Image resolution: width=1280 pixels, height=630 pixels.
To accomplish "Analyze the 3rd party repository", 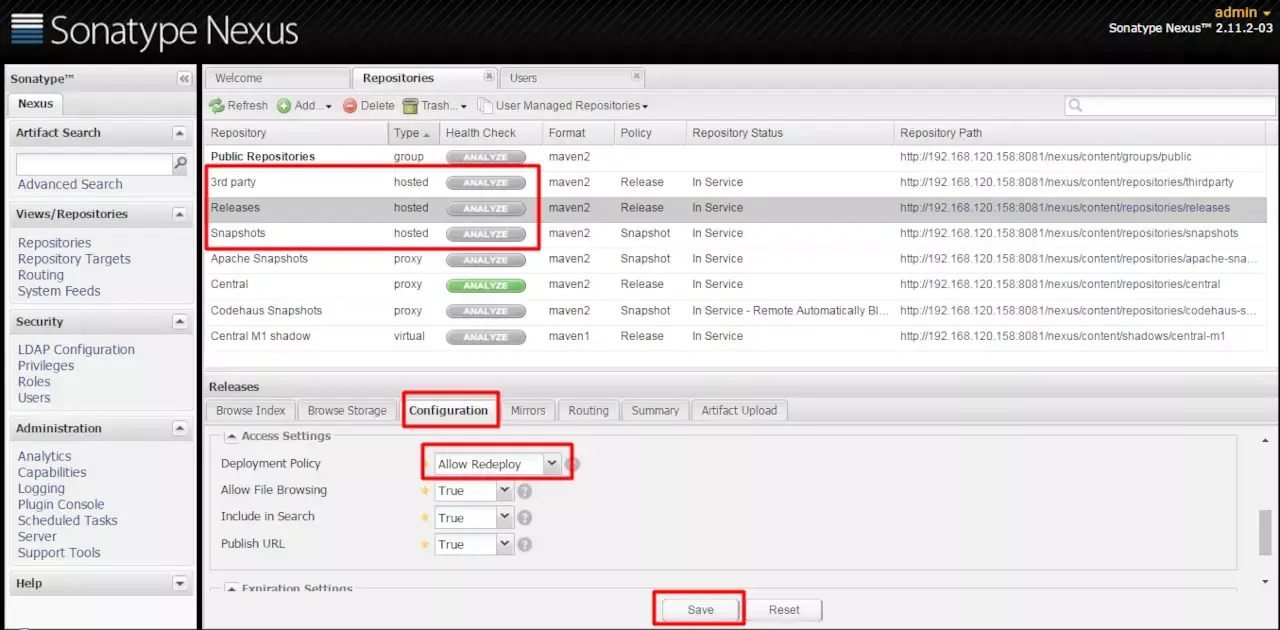I will (x=486, y=183).
